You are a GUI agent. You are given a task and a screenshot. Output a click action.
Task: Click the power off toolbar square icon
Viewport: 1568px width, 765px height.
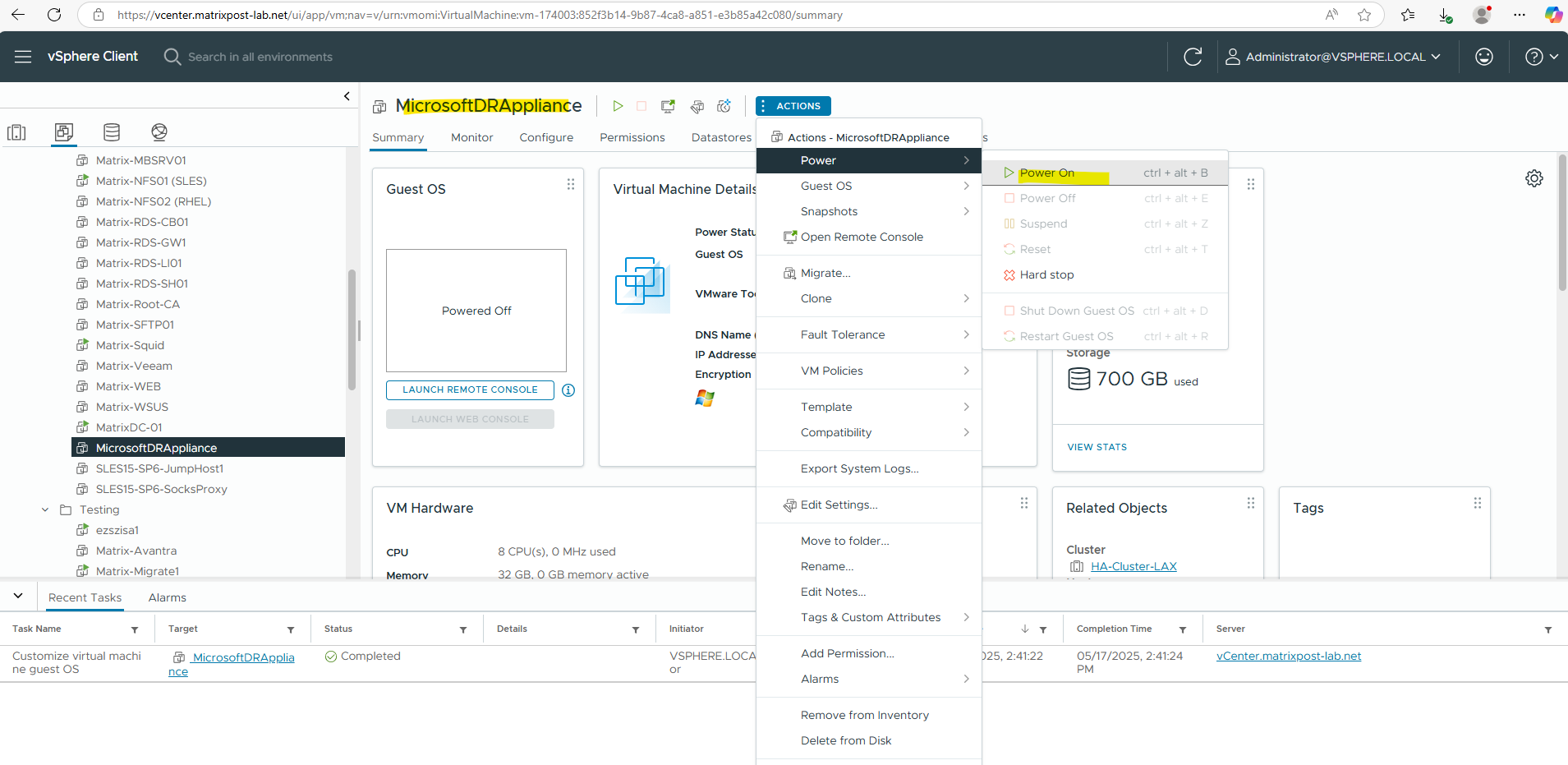[641, 106]
